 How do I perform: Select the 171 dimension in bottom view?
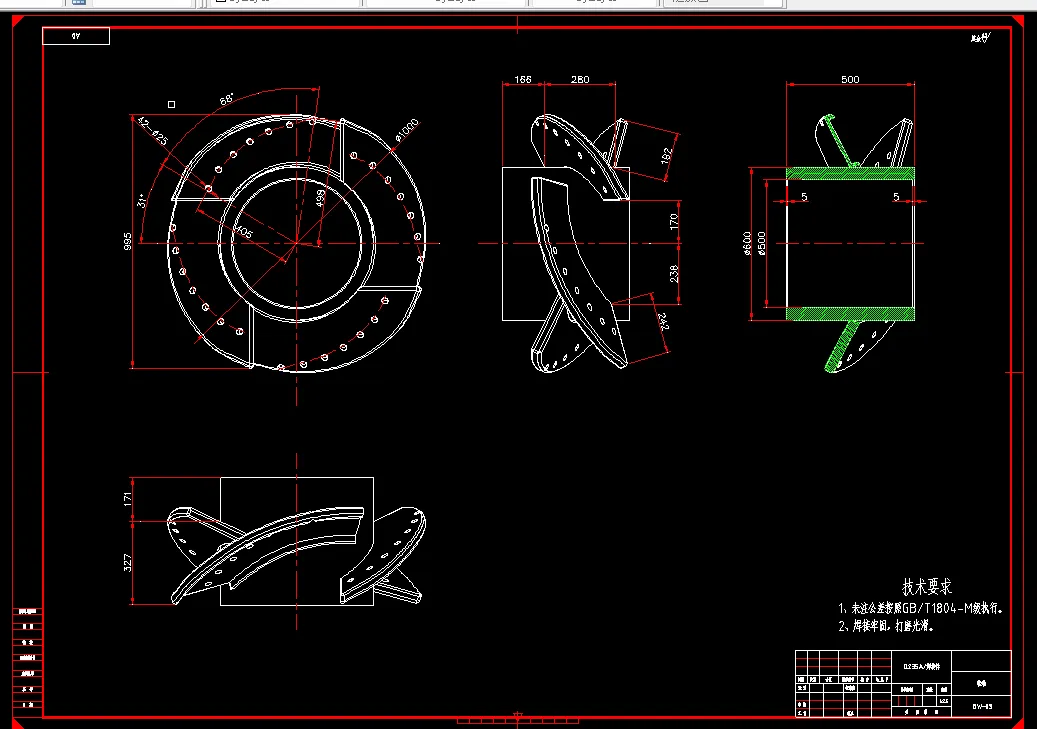coord(128,499)
